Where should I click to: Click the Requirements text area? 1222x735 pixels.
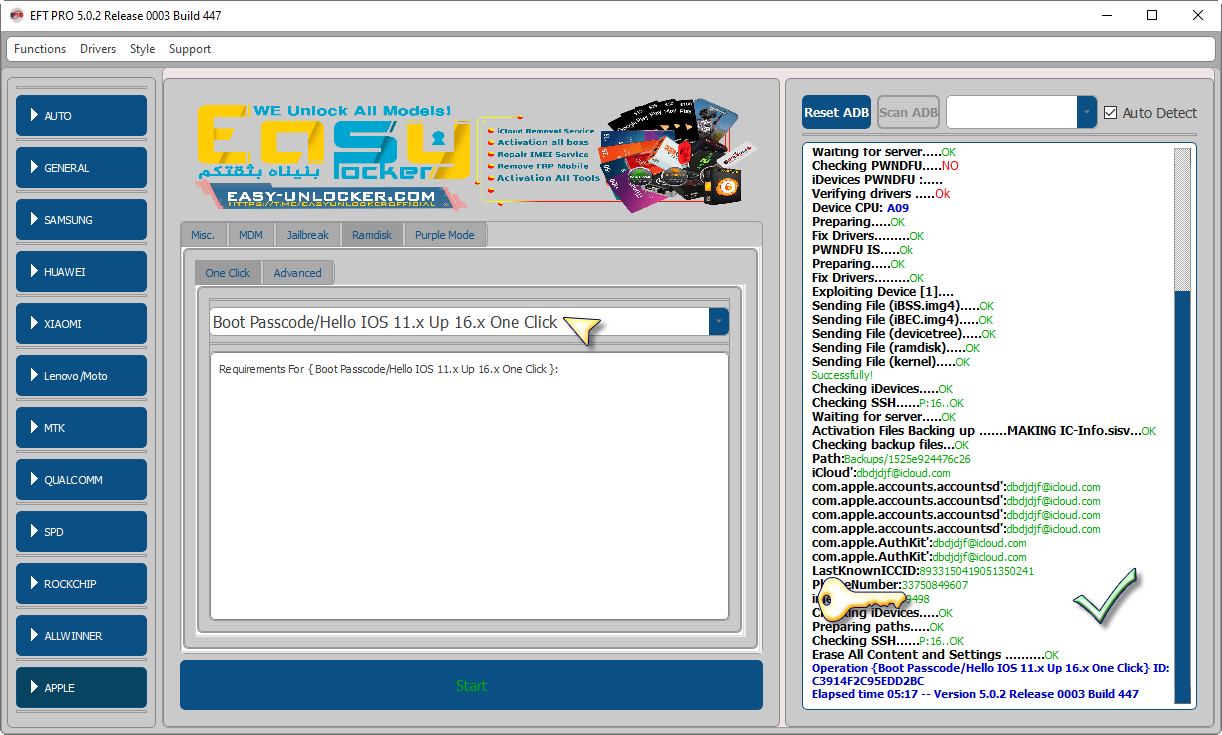click(469, 487)
